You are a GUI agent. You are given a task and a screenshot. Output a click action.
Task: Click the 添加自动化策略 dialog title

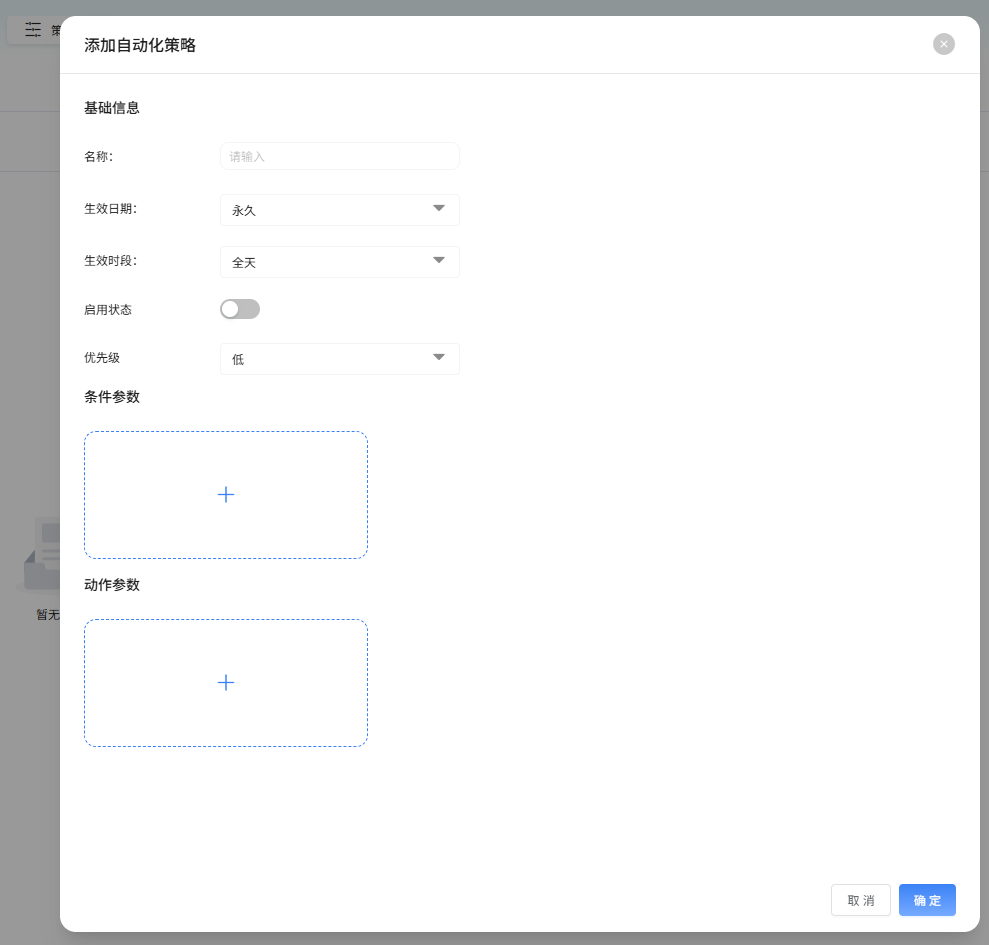[x=140, y=45]
